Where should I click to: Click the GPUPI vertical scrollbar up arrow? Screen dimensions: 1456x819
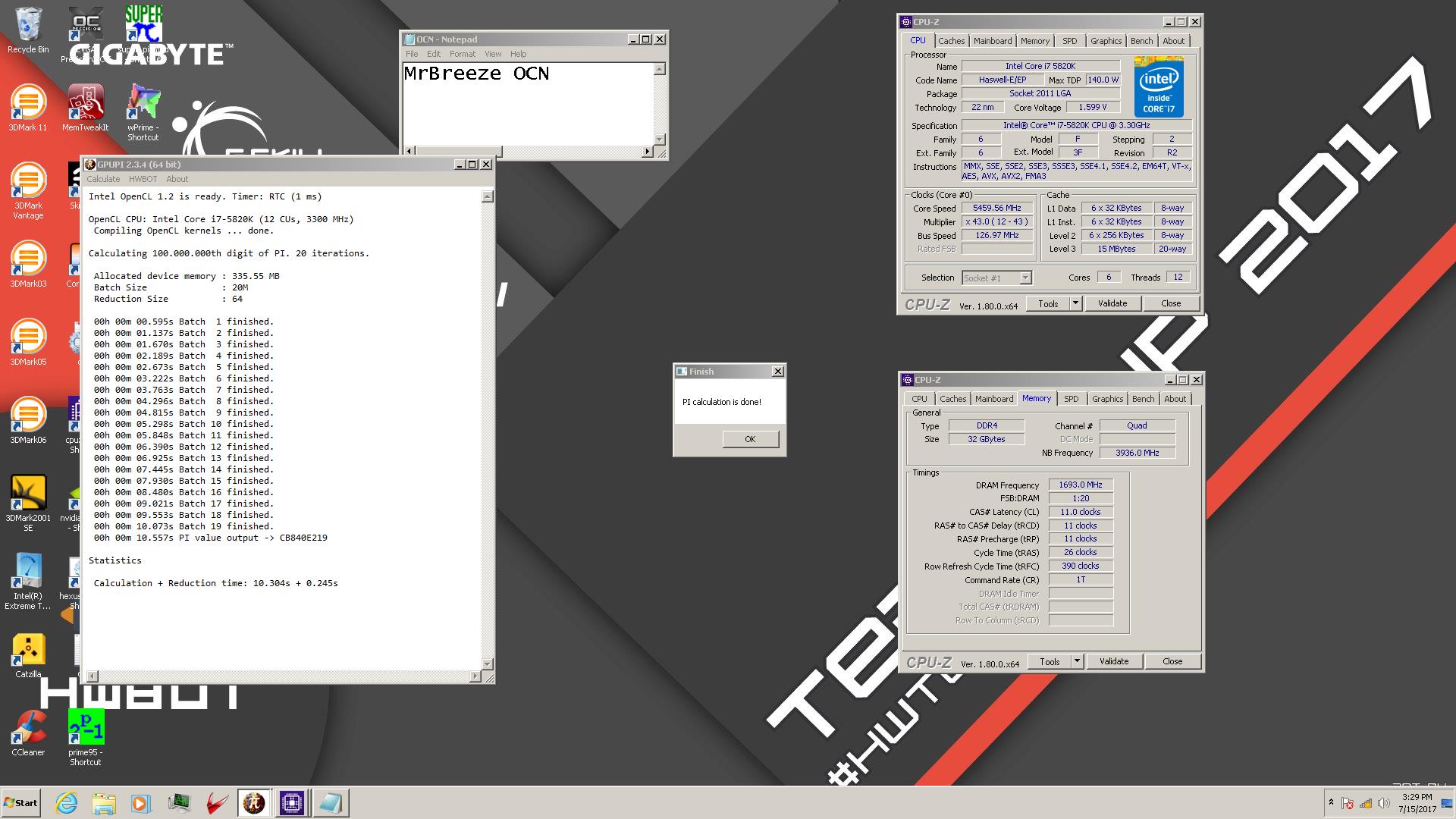(x=488, y=196)
